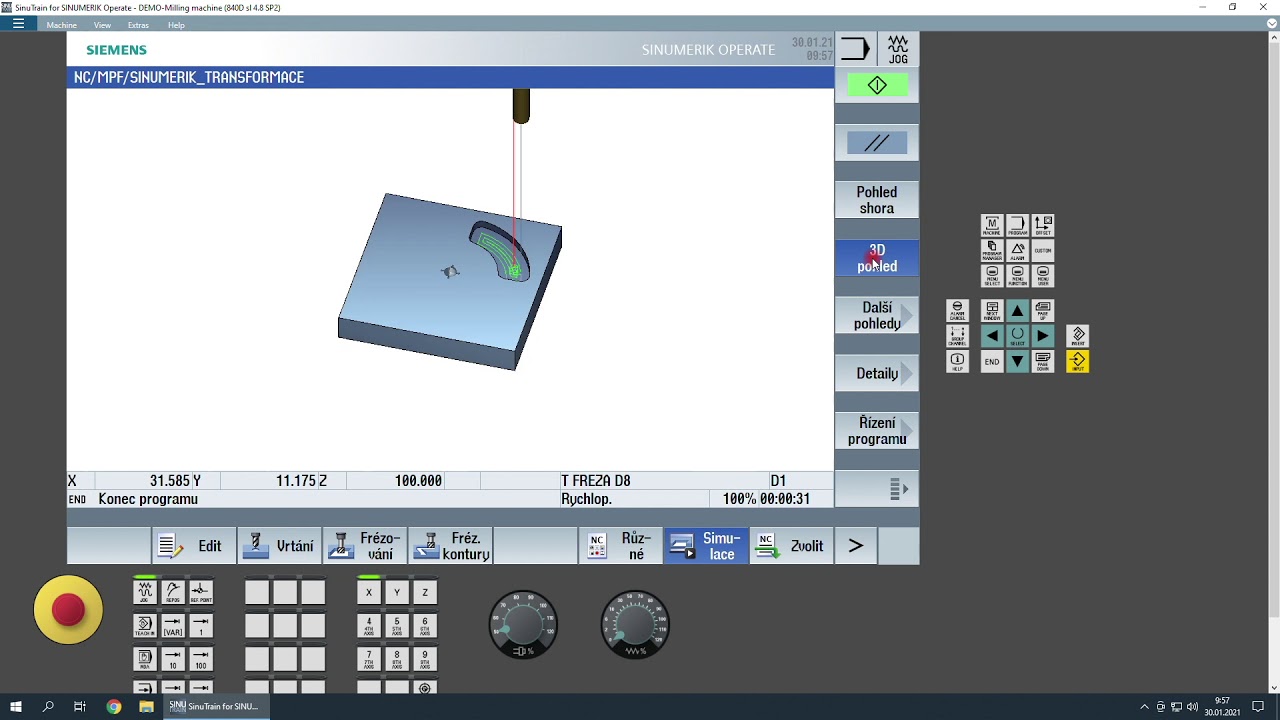This screenshot has width=1280, height=720.
Task: Open the PROGRAM area key
Action: click(x=1017, y=225)
